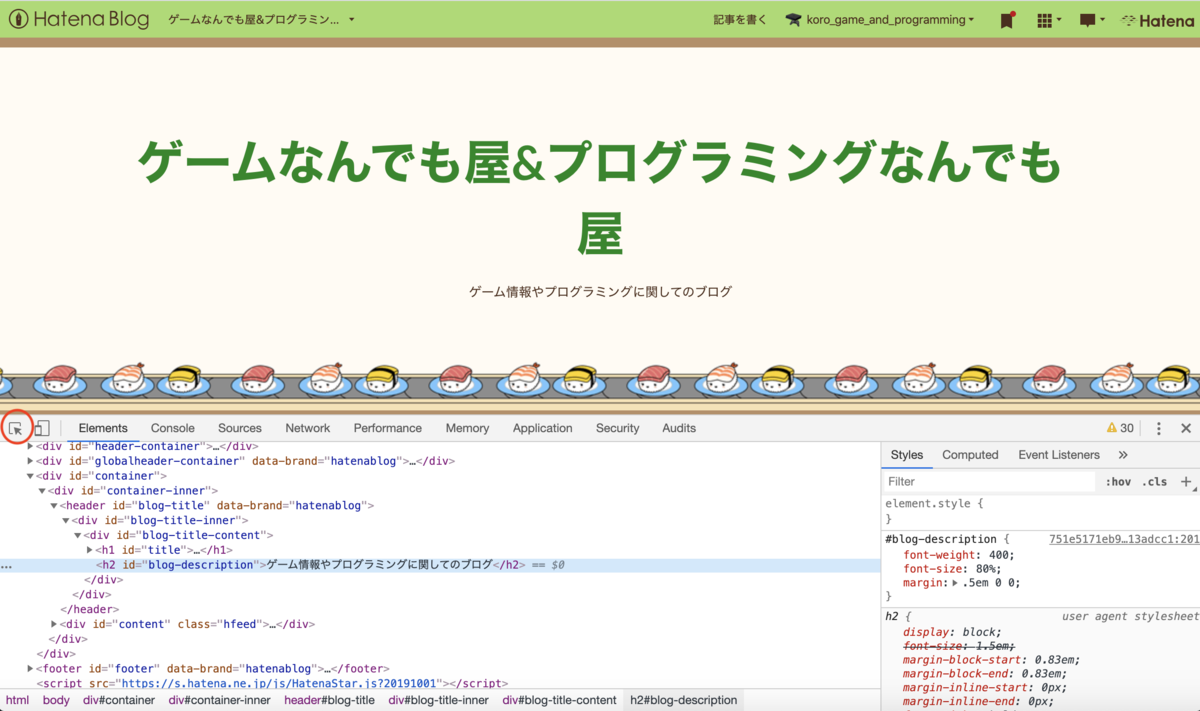The image size is (1200, 711).
Task: Click the element.style rule block
Action: pyautogui.click(x=1040, y=511)
